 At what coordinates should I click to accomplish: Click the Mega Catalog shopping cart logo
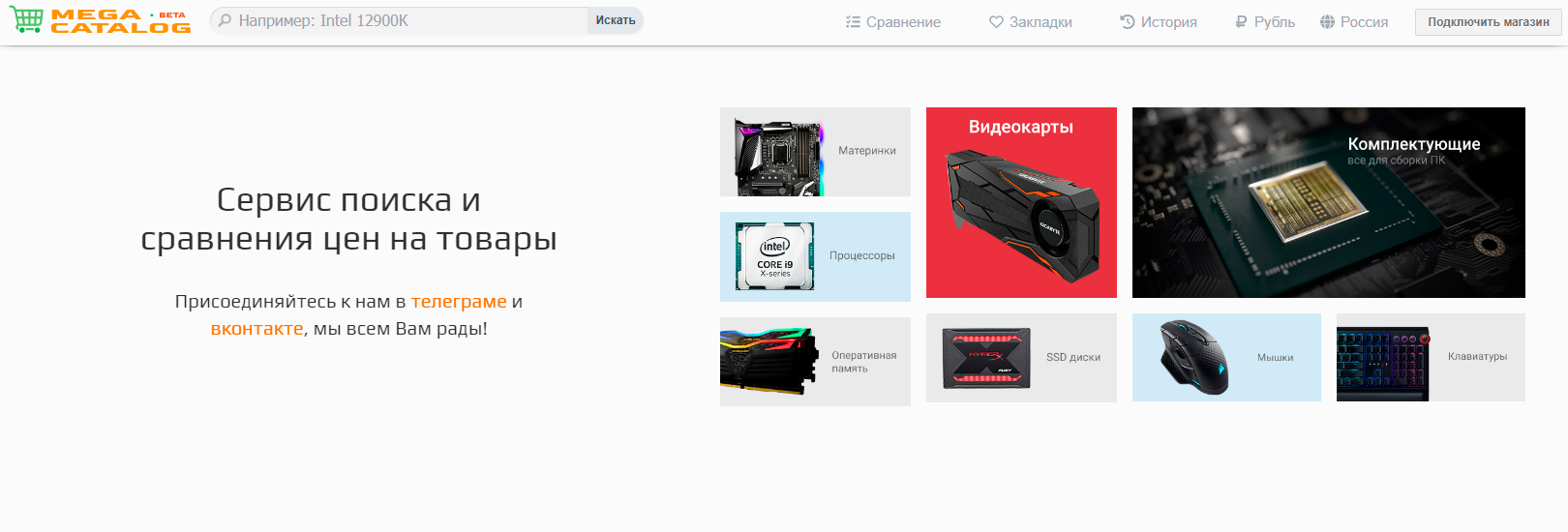pos(26,20)
